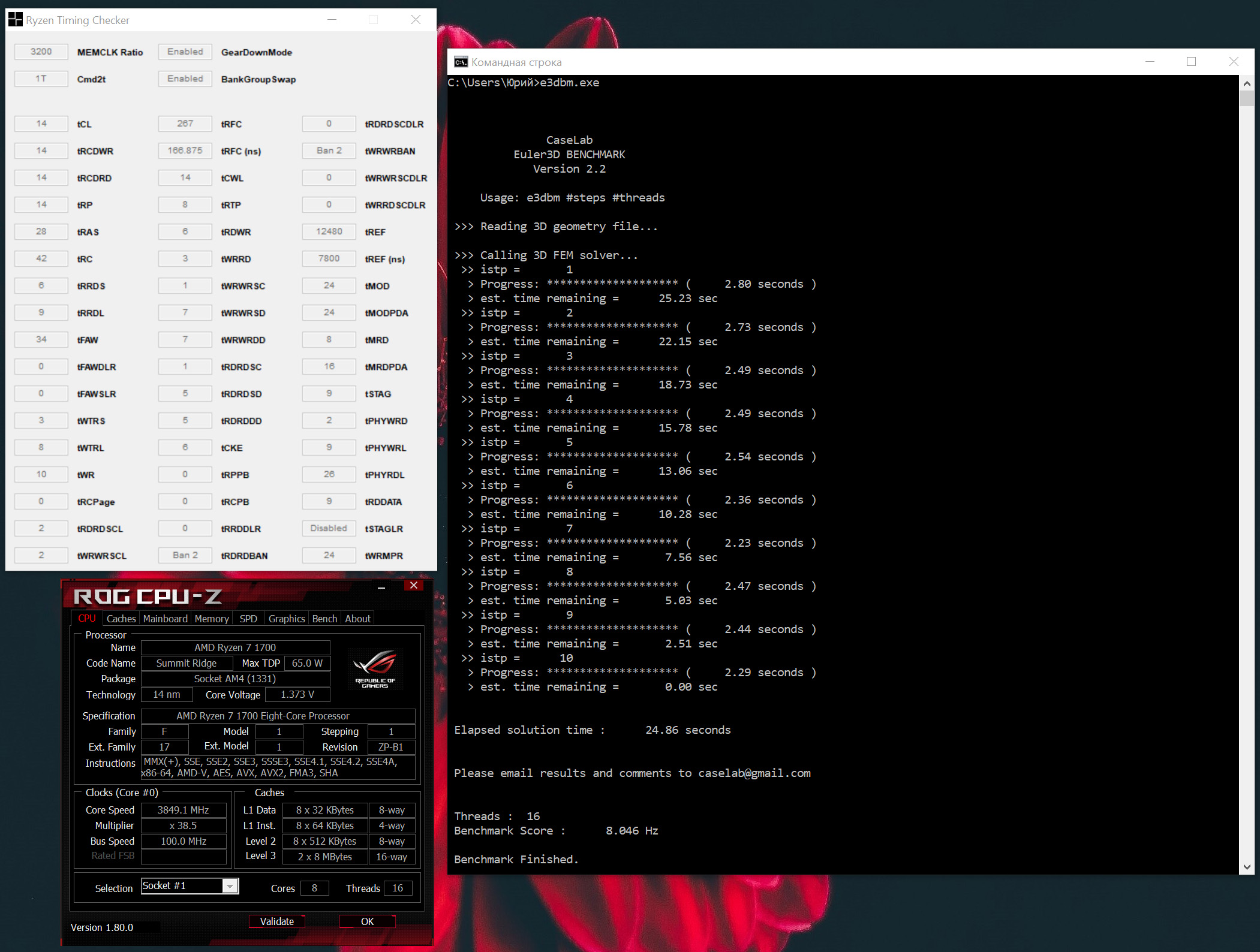
Task: Close the ROG CPU-Z window
Action: [414, 586]
